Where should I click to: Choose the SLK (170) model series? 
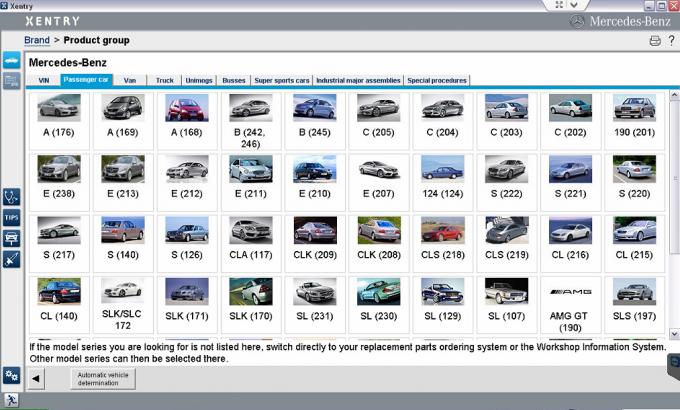point(251,305)
